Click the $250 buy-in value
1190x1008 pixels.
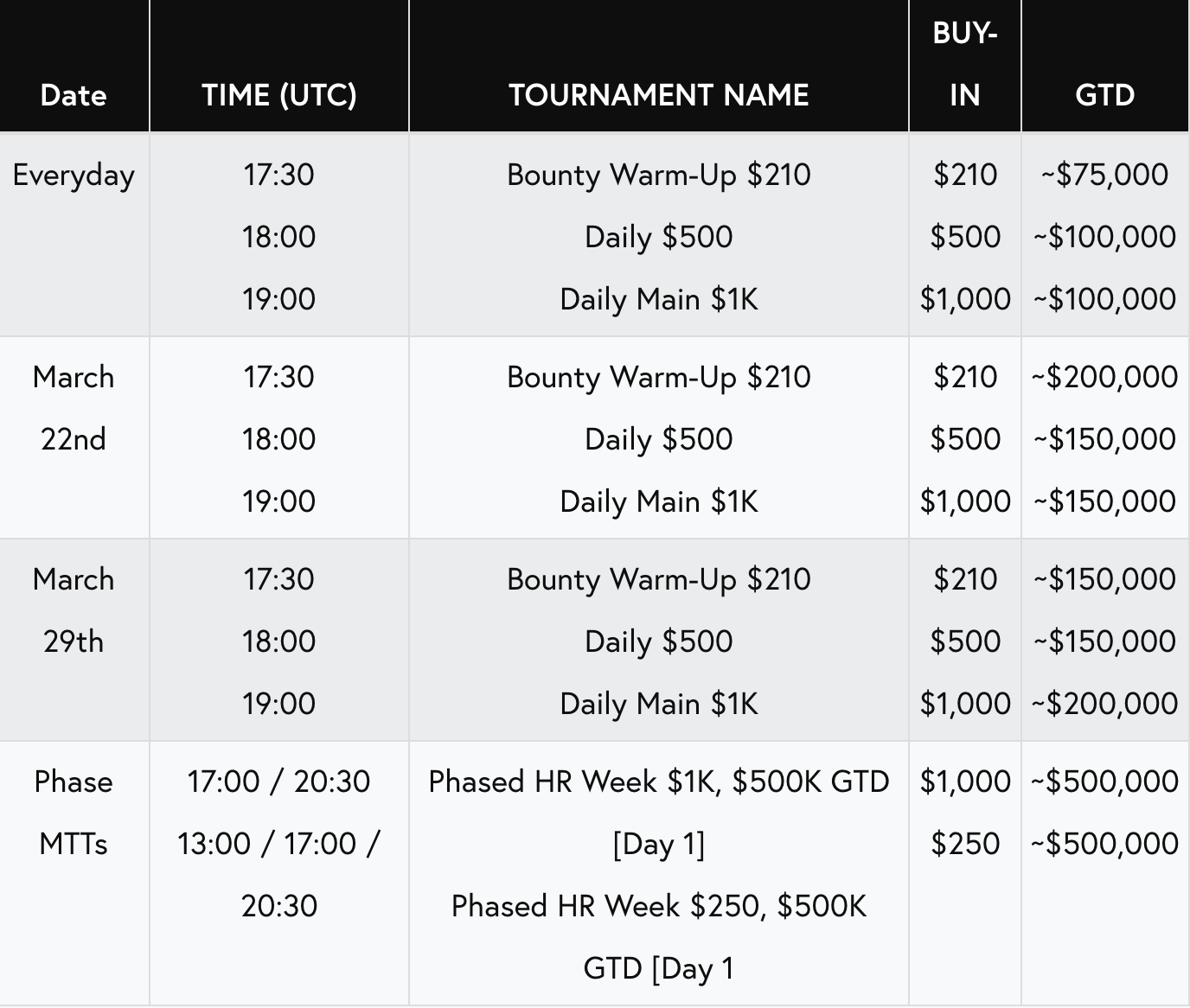(x=964, y=844)
